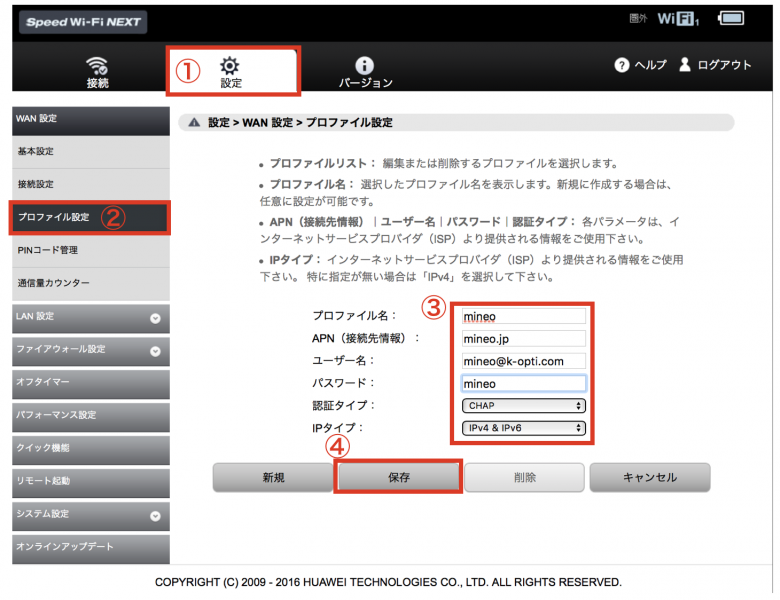Click the 新規 button
The height and width of the screenshot is (600, 780).
point(273,478)
